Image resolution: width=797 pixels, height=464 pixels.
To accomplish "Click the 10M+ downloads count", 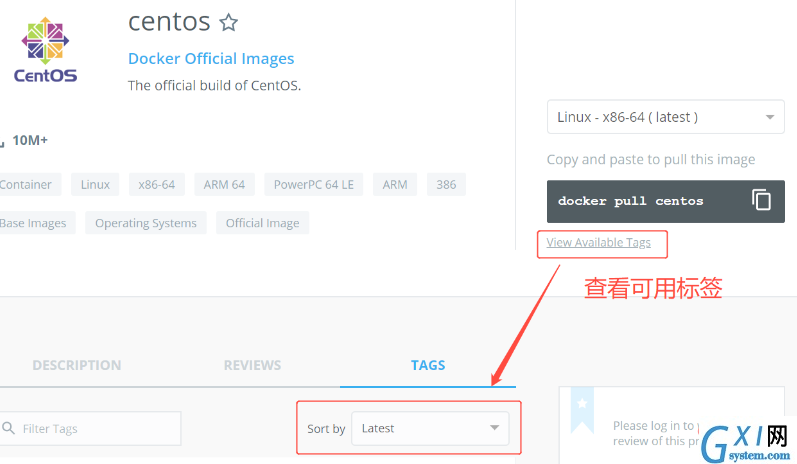I will 30,140.
